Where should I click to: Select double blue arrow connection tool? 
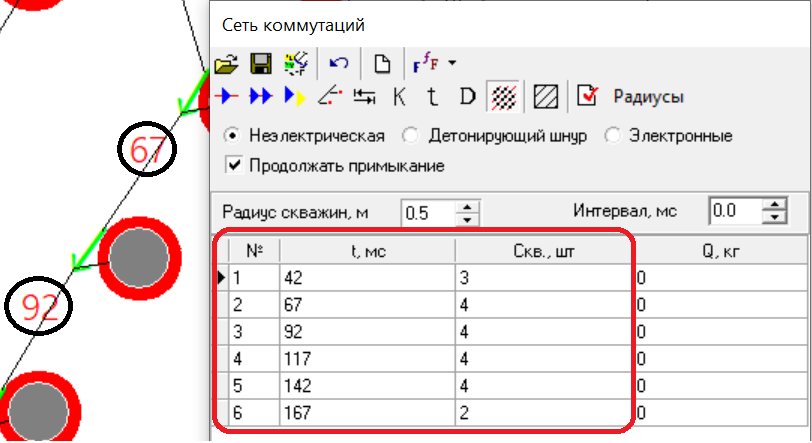(260, 96)
